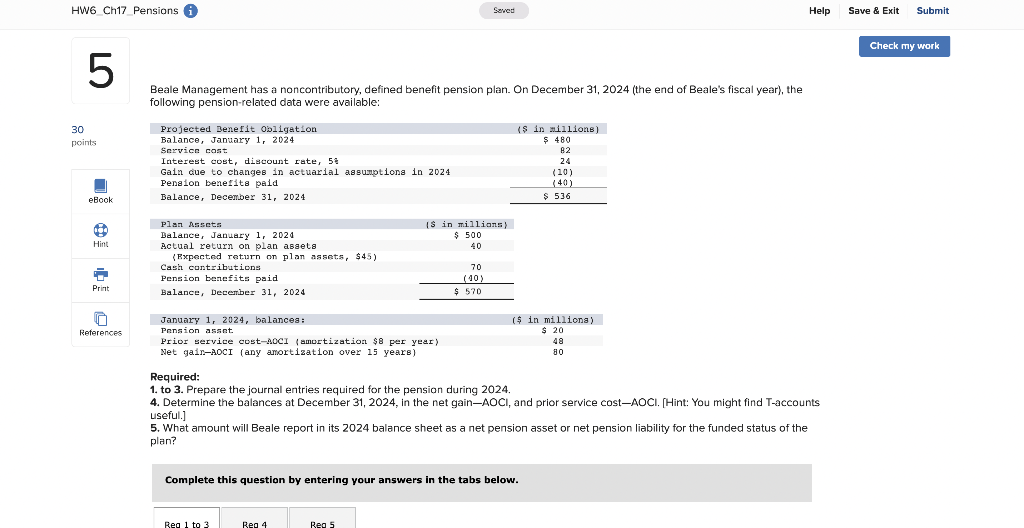Click the info icon next to HW6_Ch17_Pensions
Image resolution: width=1024 pixels, height=528 pixels.
(x=191, y=11)
